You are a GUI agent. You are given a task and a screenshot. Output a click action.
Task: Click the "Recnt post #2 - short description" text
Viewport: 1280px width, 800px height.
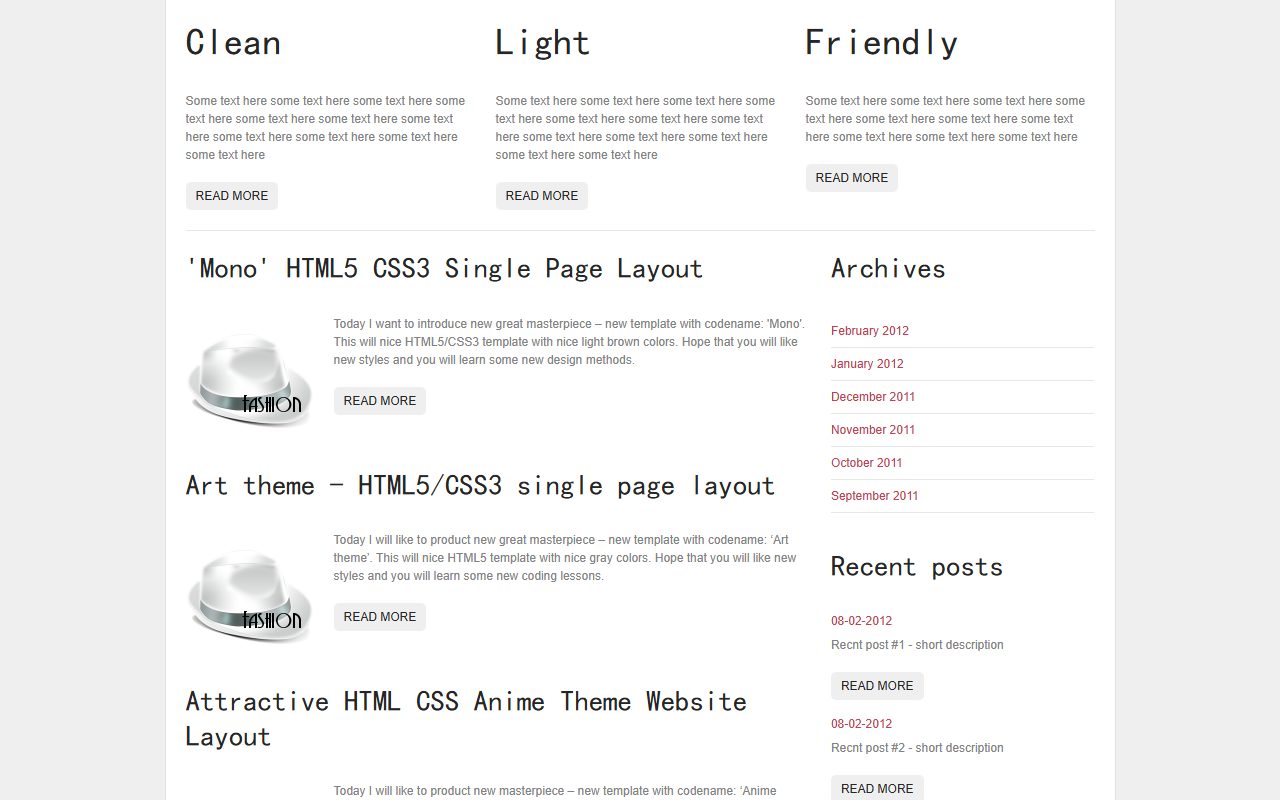click(x=917, y=748)
